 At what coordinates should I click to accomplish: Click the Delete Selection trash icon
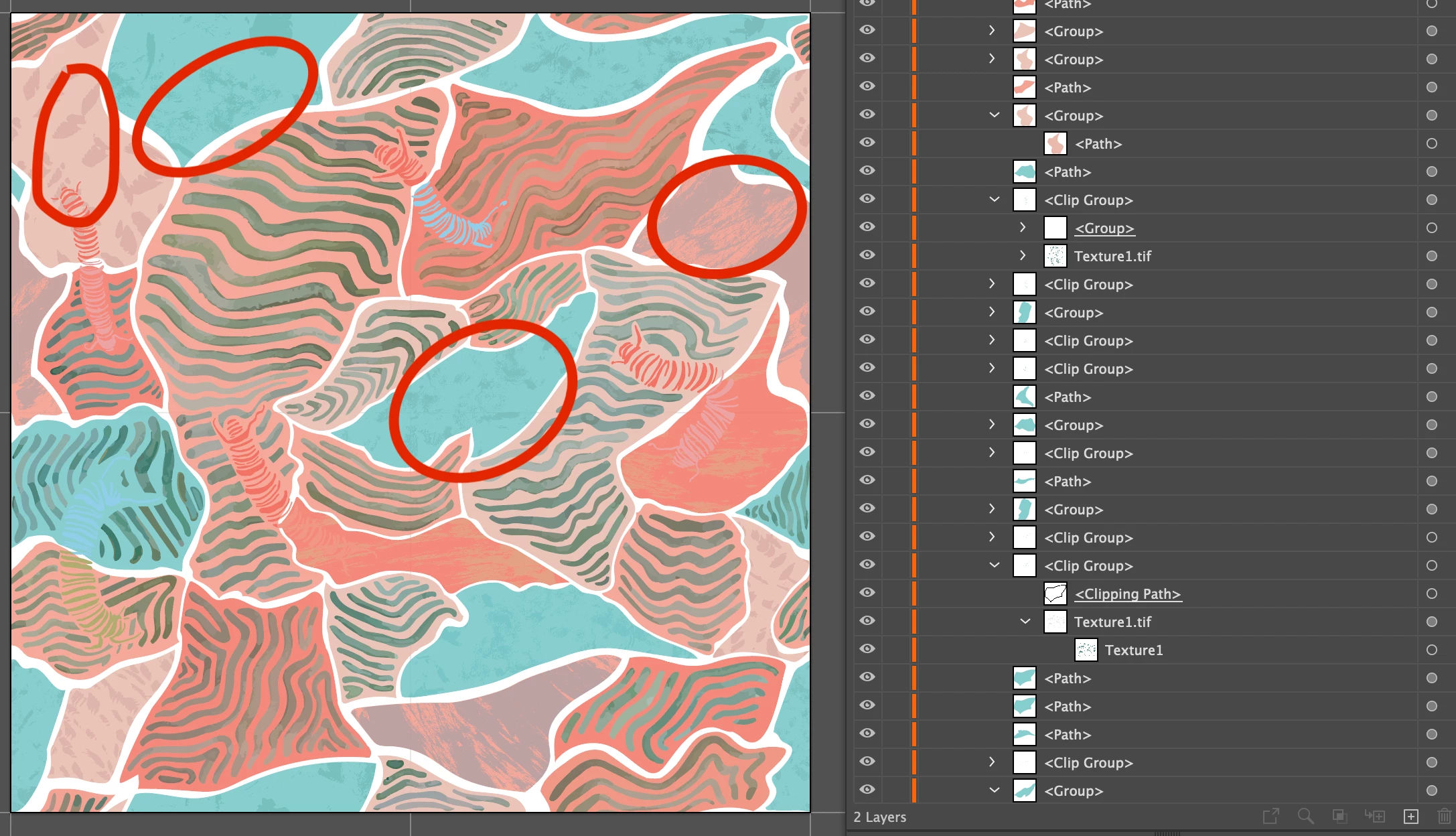[x=1443, y=816]
